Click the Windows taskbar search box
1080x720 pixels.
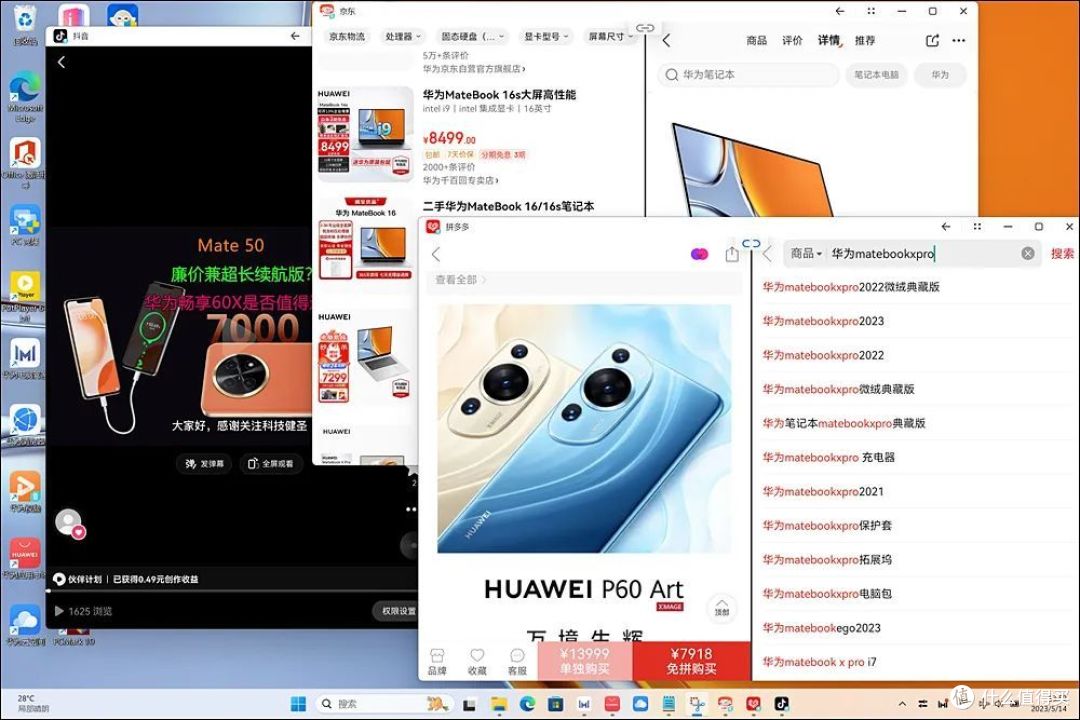(x=384, y=703)
